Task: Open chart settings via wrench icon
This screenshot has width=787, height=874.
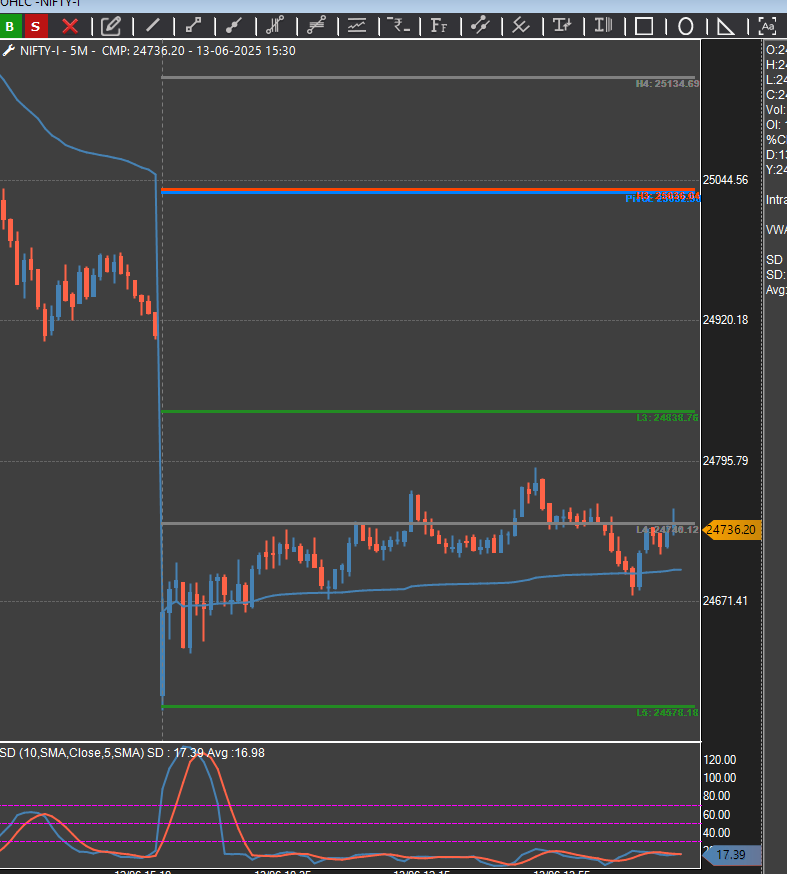Action: tap(8, 51)
